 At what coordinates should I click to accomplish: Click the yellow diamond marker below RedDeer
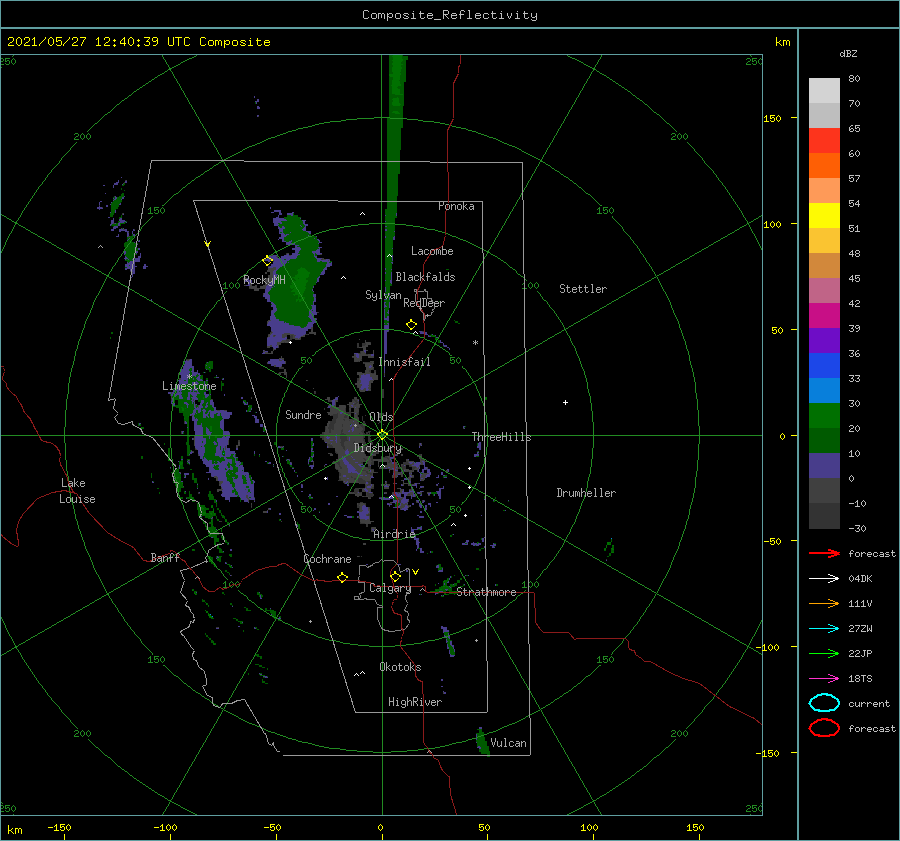411,325
